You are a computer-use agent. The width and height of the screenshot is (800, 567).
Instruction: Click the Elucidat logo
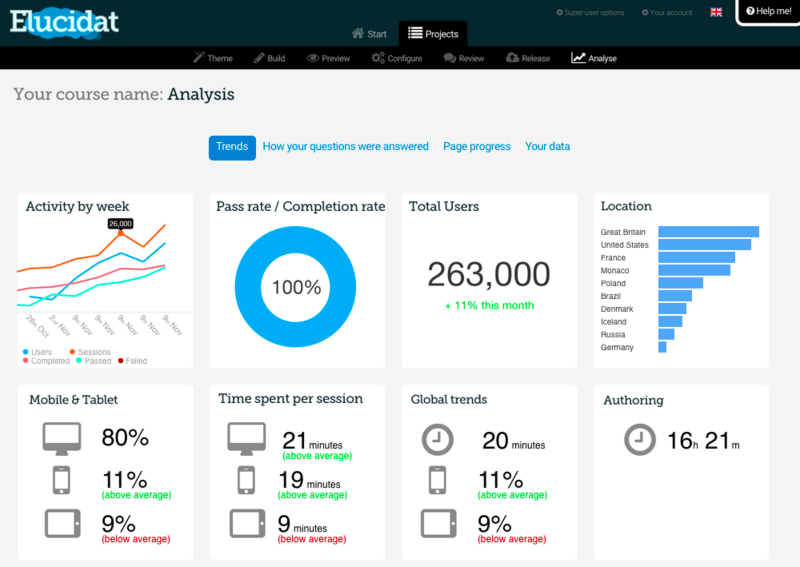(x=65, y=21)
